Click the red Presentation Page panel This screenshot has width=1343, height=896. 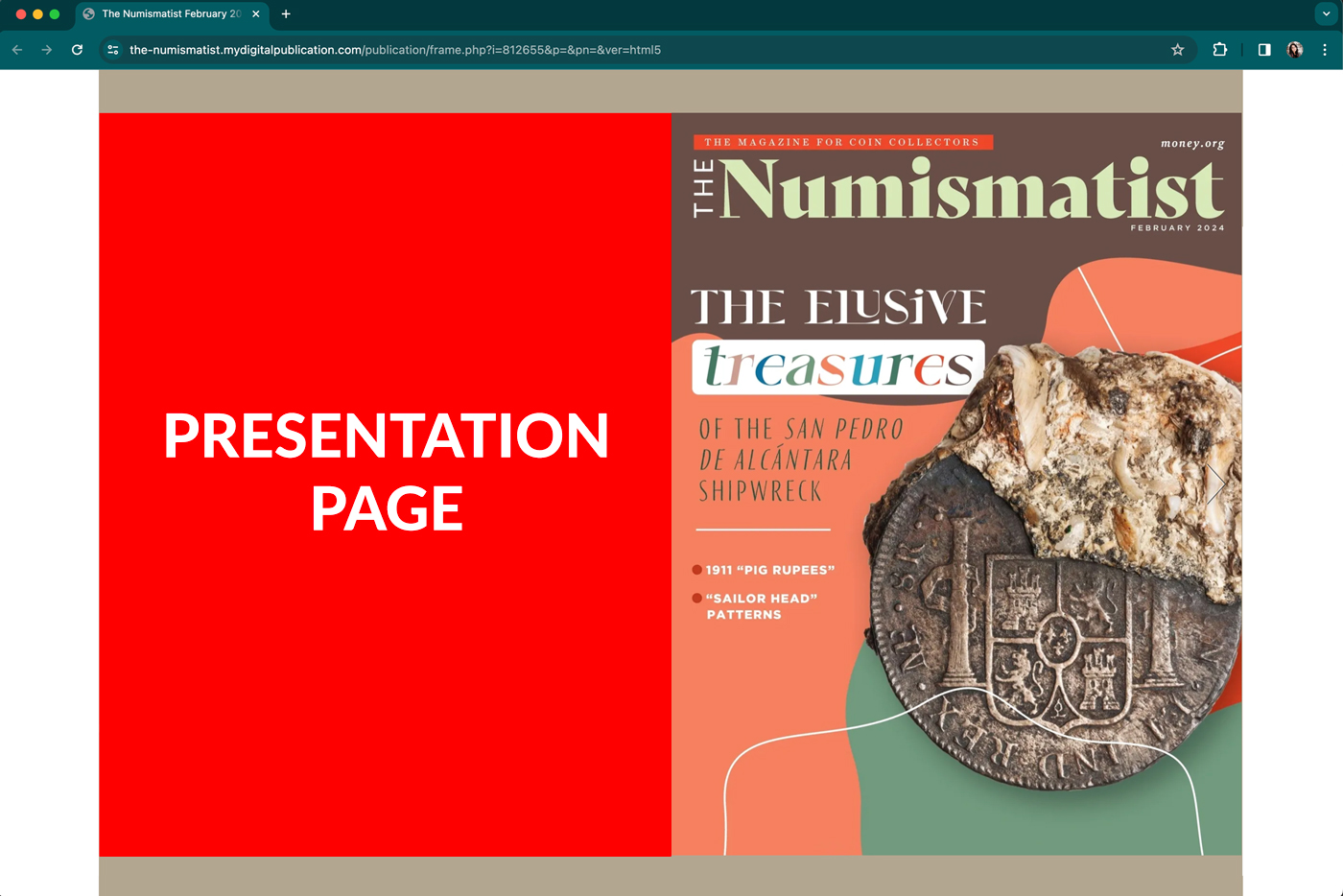click(x=385, y=484)
